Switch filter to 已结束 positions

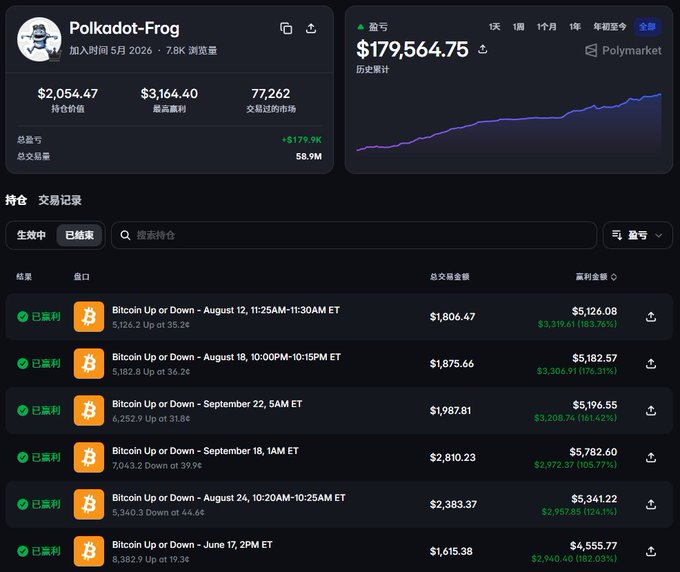click(79, 235)
